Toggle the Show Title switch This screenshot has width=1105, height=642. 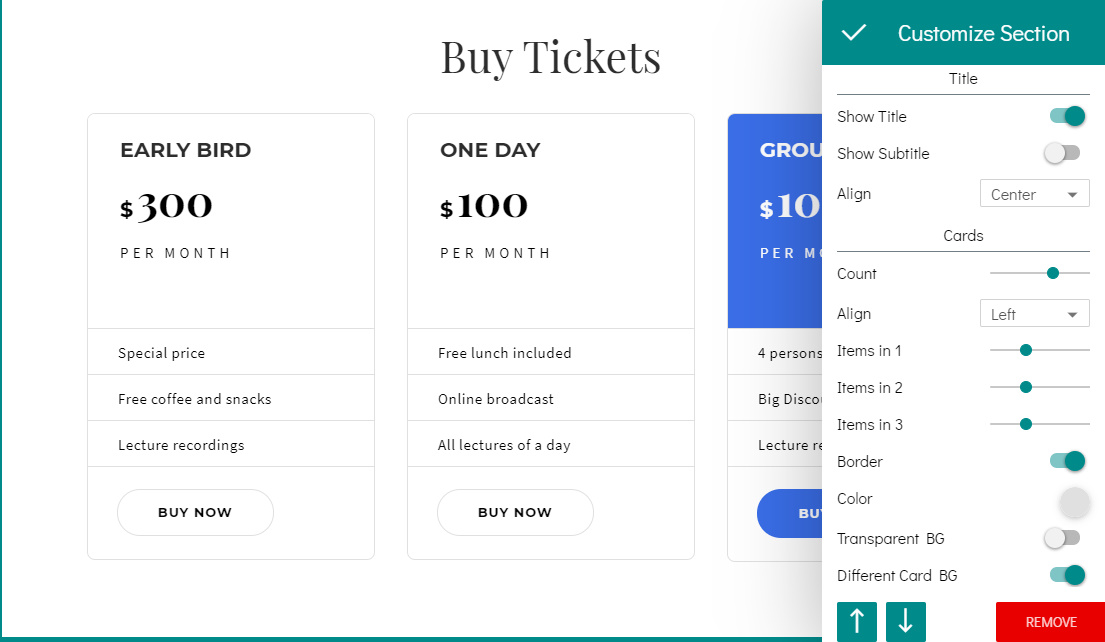1067,116
